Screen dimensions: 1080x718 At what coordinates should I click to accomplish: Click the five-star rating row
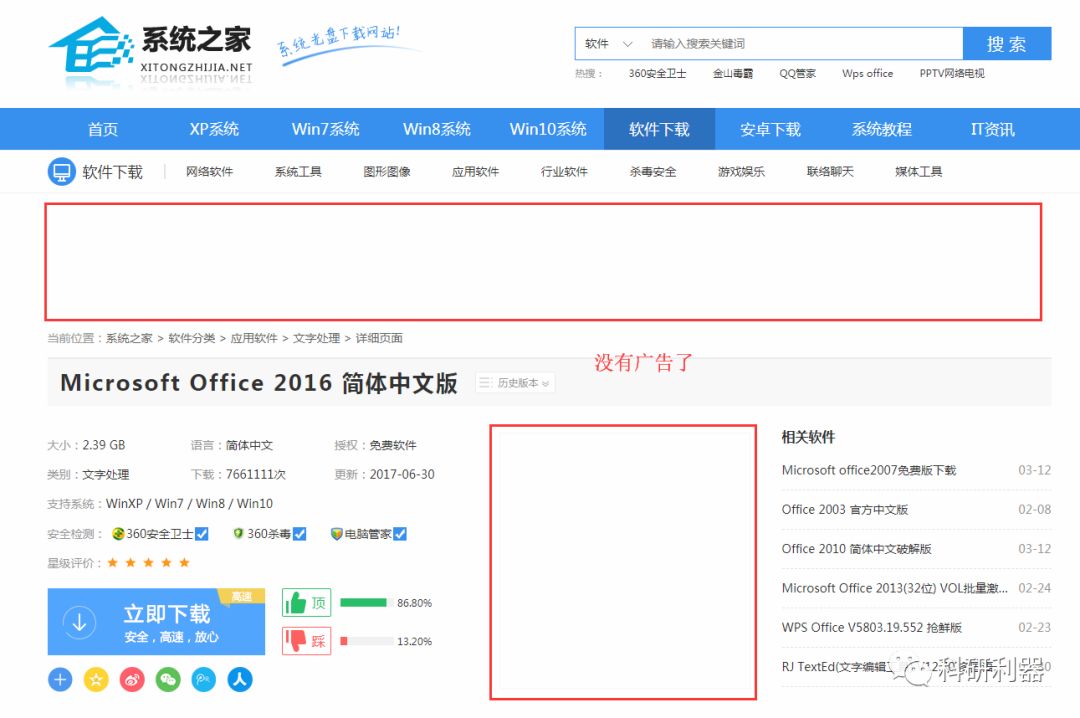click(148, 563)
